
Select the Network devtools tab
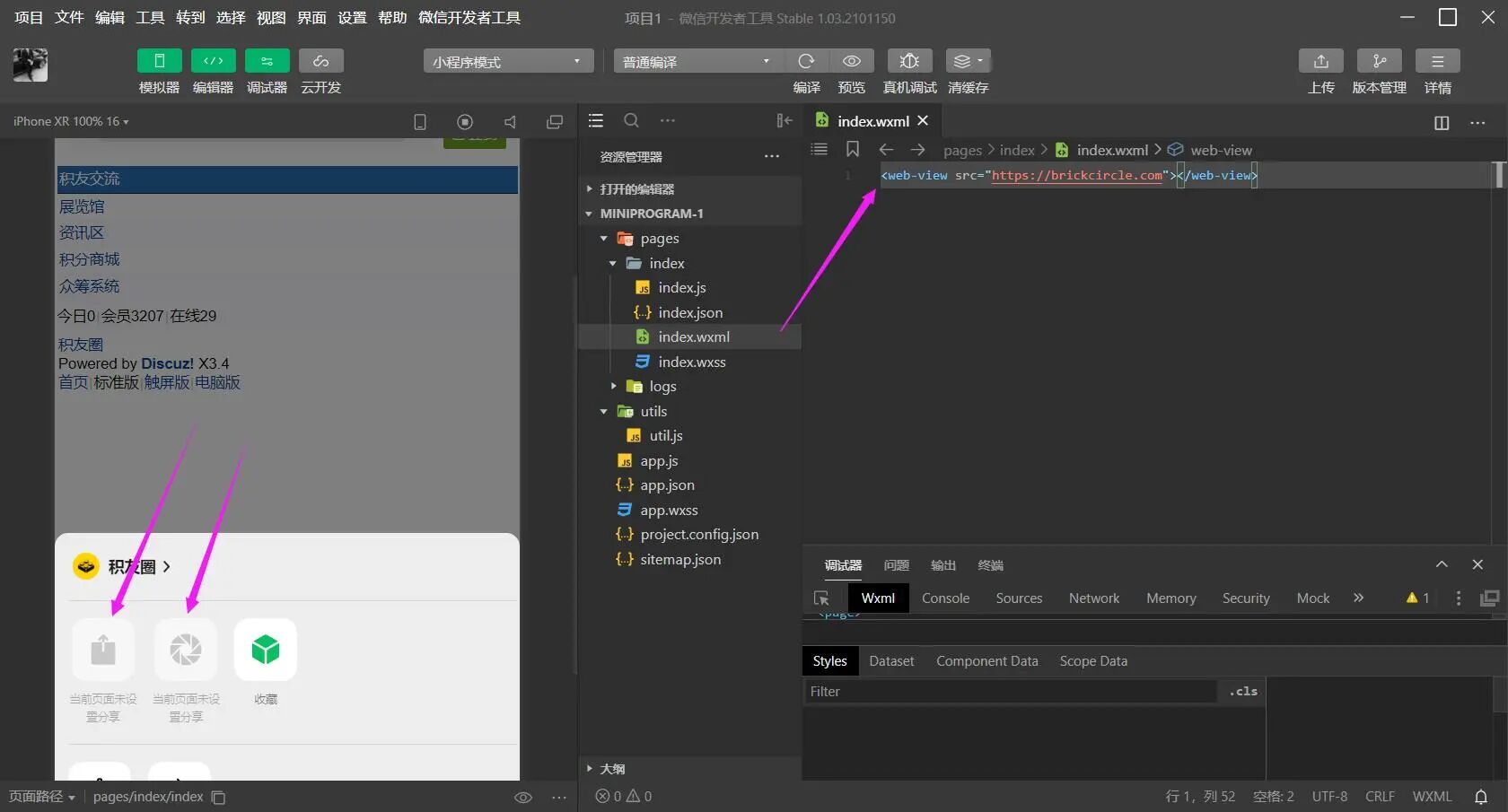pyautogui.click(x=1093, y=598)
